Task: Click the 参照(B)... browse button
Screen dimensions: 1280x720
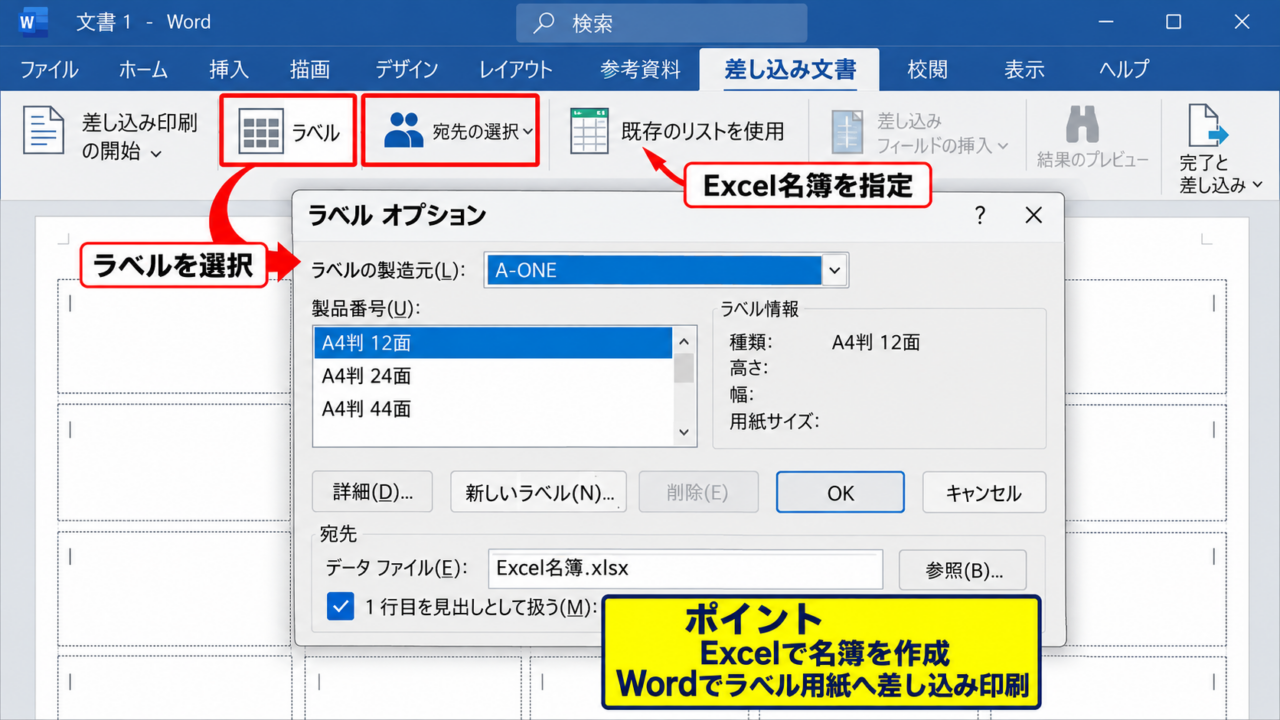Action: click(x=963, y=570)
